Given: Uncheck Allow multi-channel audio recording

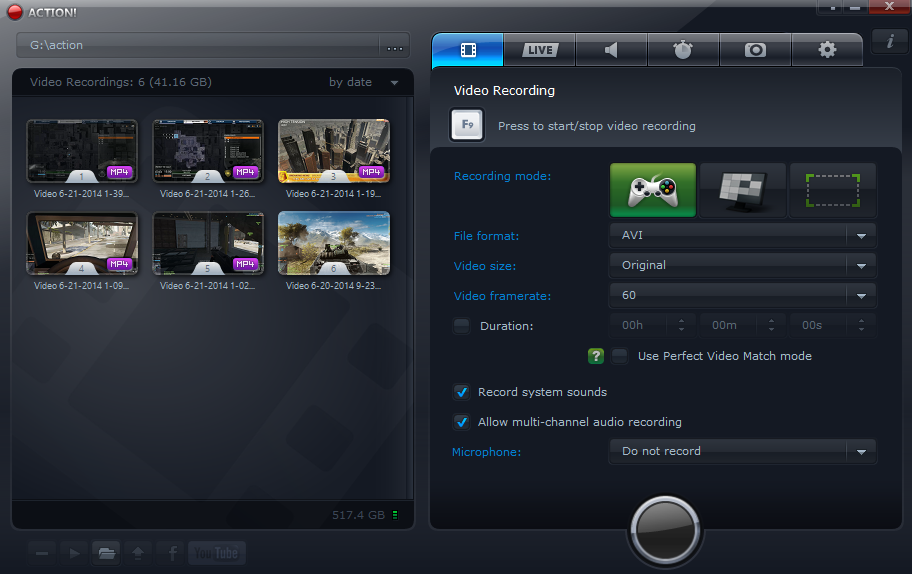Looking at the screenshot, I should tap(462, 422).
